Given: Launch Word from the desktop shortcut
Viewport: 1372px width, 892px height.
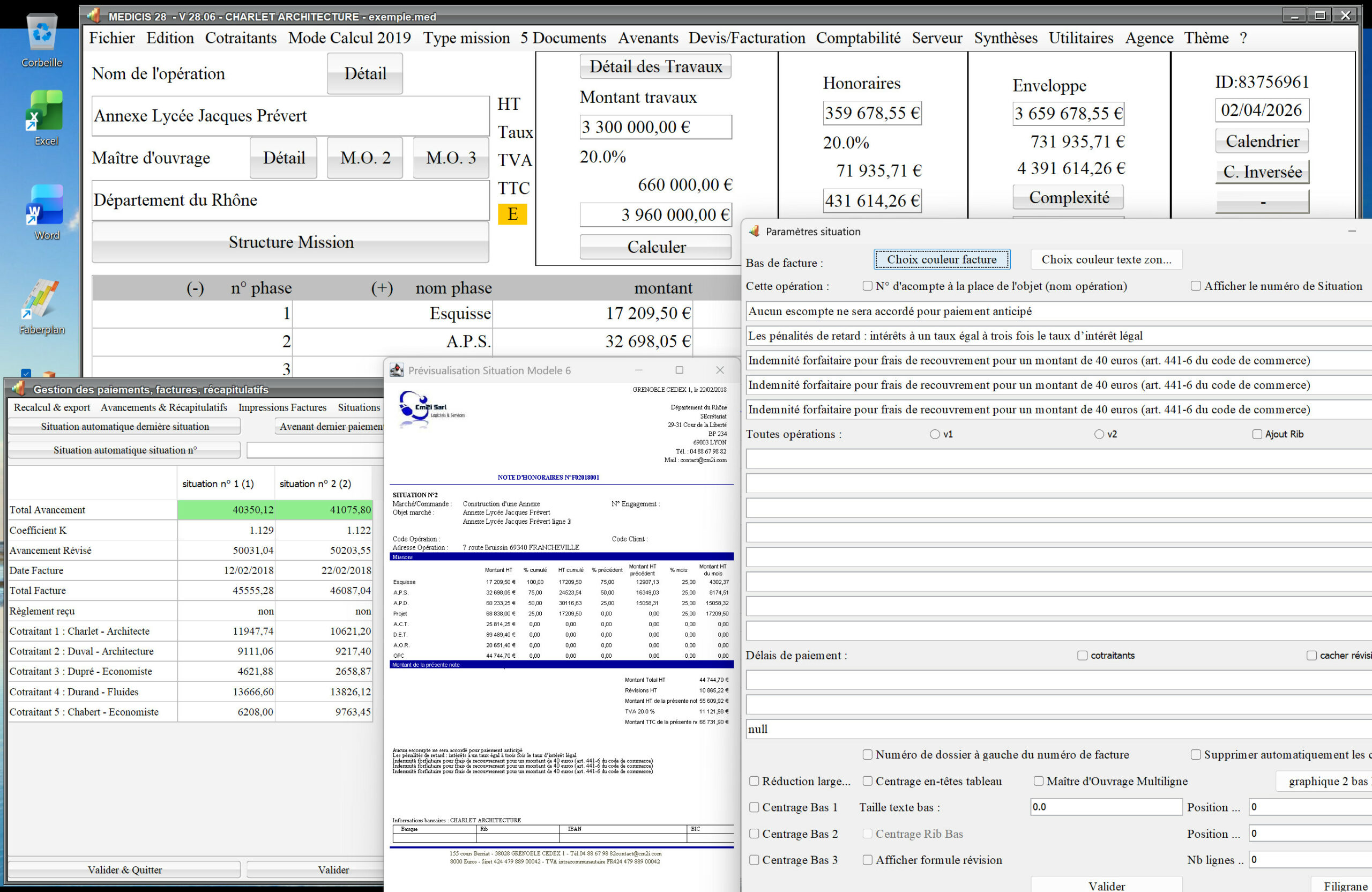Looking at the screenshot, I should pos(45,212).
